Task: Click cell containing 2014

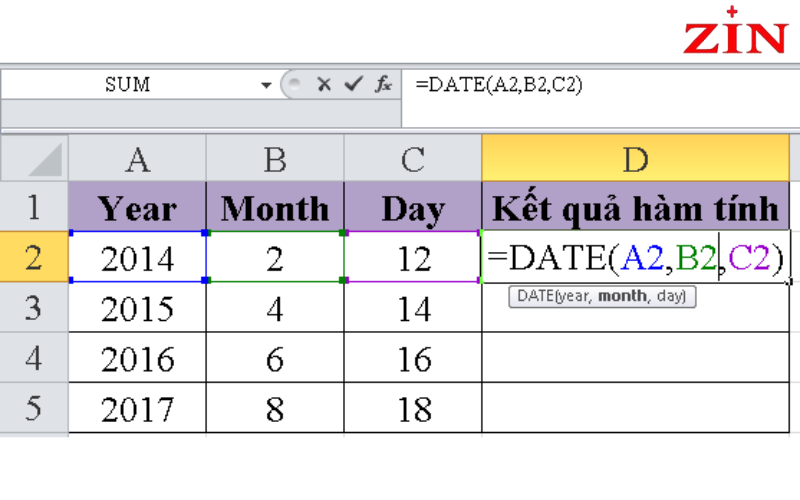Action: 137,257
